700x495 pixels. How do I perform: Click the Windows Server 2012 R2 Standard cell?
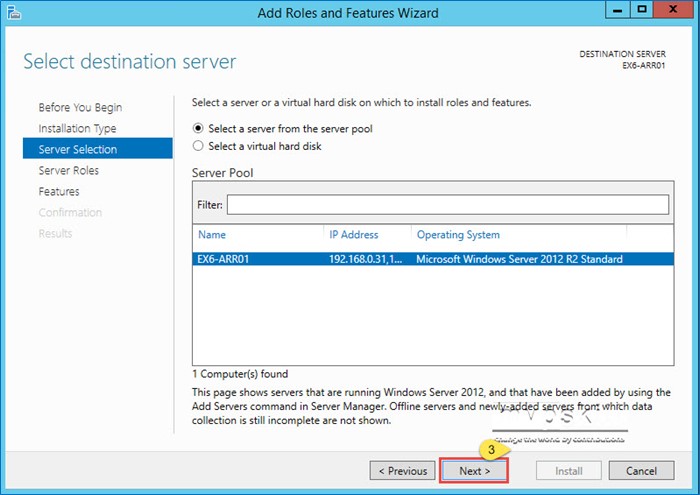[519, 259]
